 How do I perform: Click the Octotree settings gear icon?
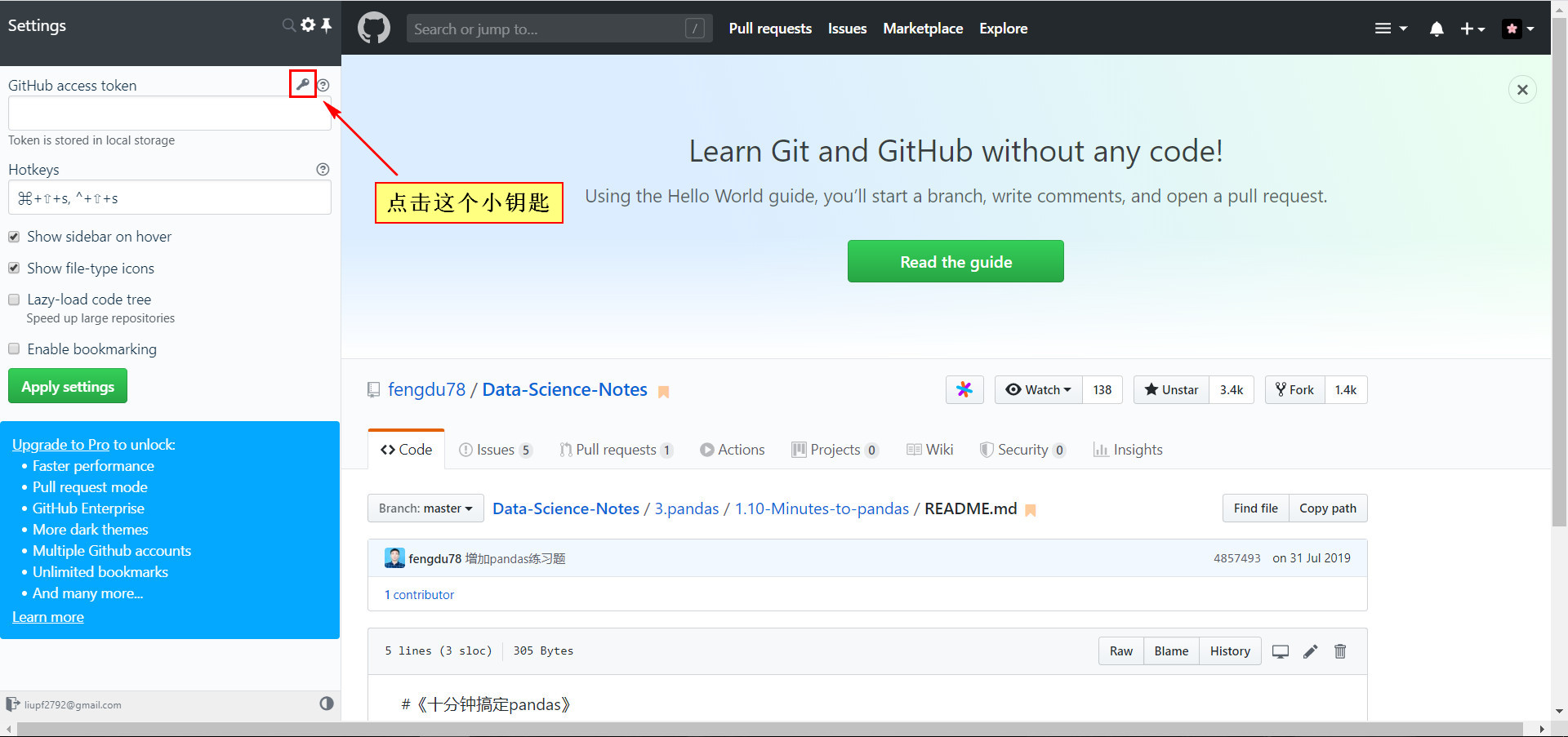coord(308,25)
